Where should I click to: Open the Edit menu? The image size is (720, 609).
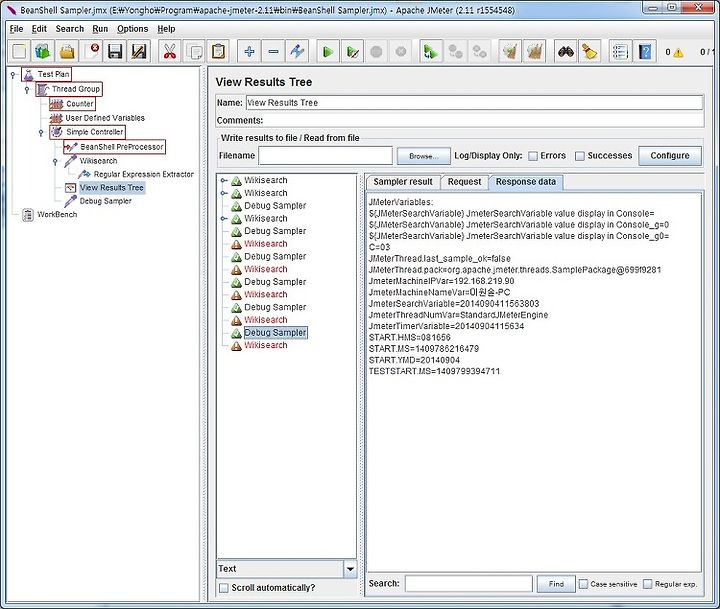pos(39,29)
